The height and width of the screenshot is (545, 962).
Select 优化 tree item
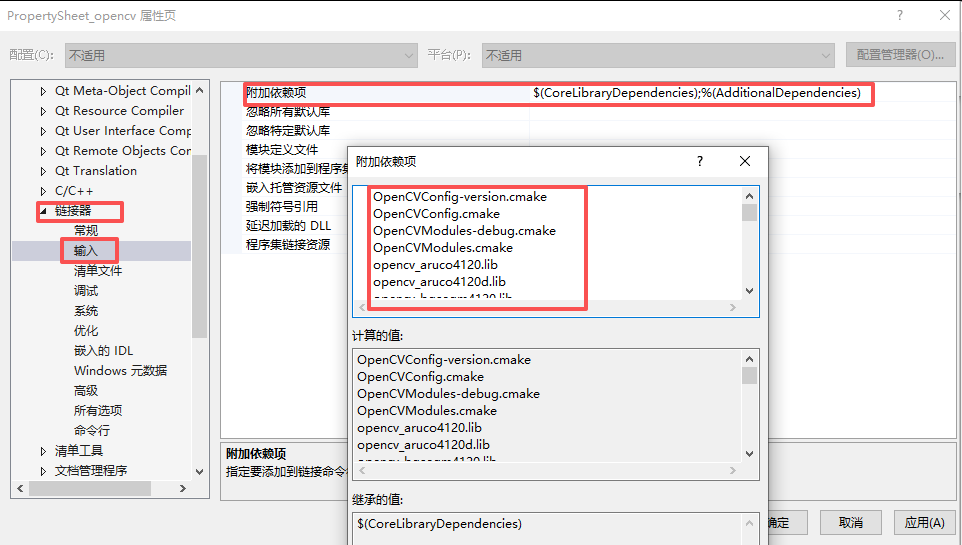(86, 331)
